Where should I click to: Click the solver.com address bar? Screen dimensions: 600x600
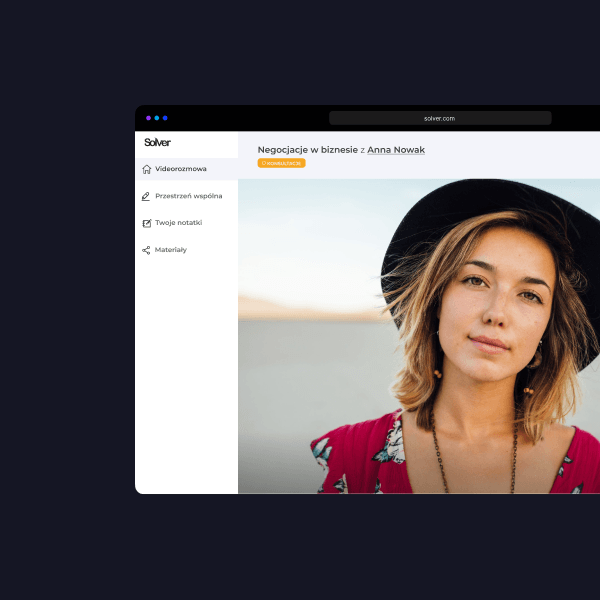pyautogui.click(x=440, y=118)
